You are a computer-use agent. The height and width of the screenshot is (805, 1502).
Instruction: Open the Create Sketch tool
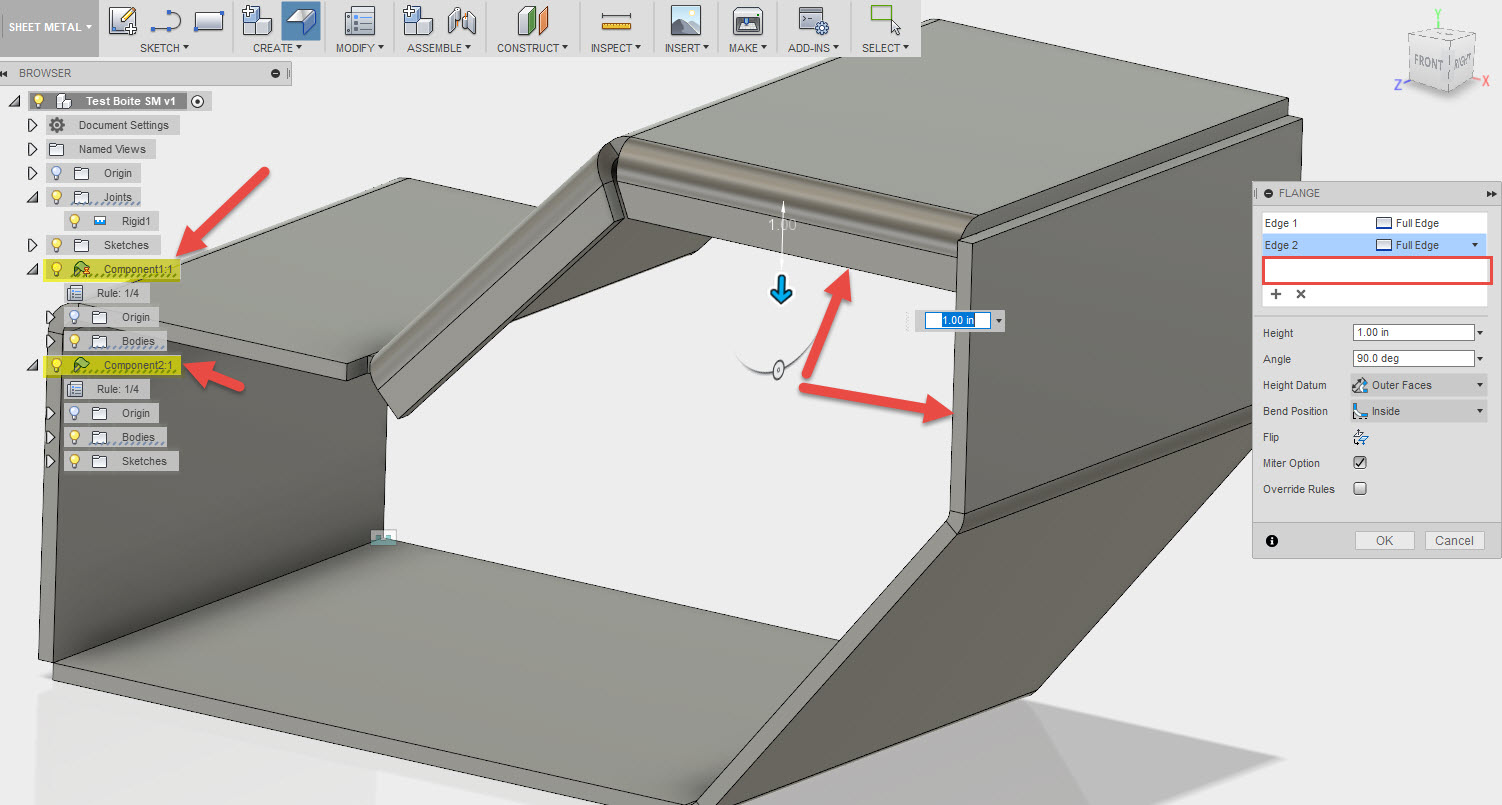click(122, 20)
